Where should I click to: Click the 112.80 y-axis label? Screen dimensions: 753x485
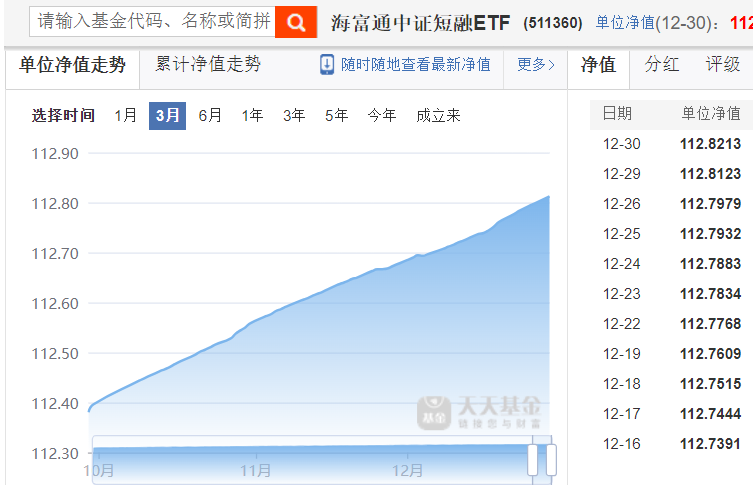point(55,204)
